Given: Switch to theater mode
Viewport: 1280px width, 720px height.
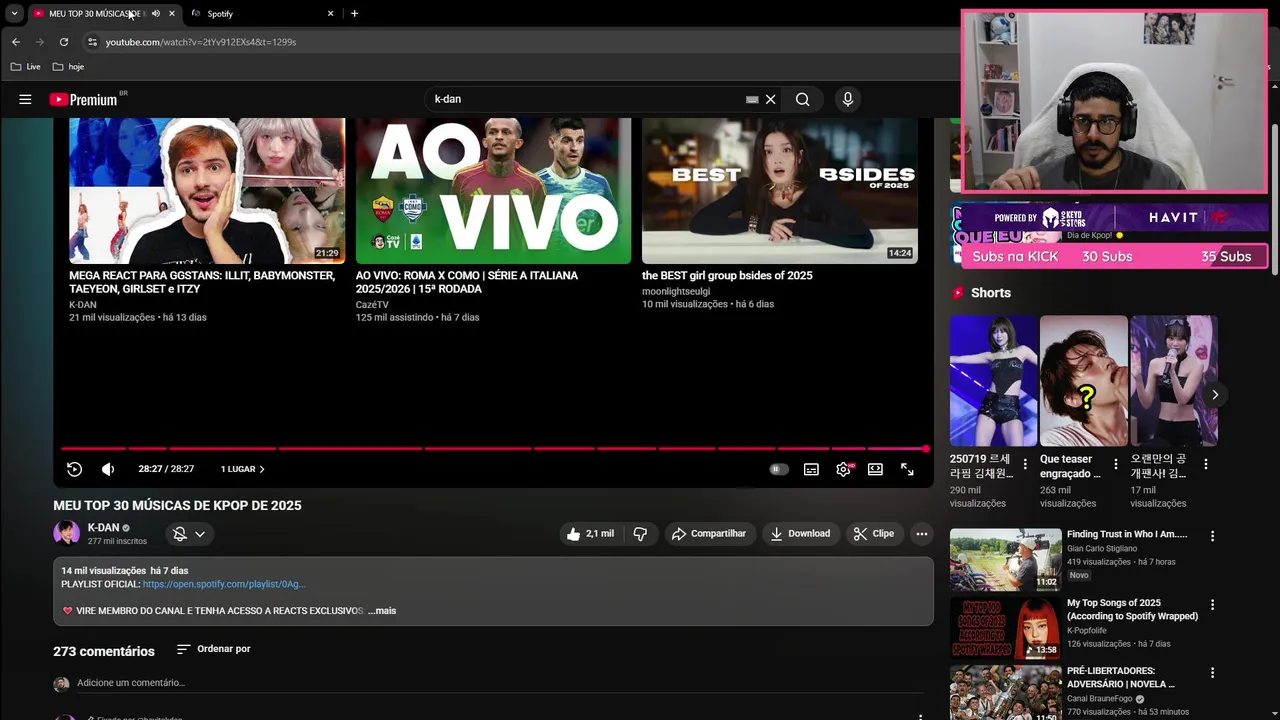Looking at the screenshot, I should (875, 469).
